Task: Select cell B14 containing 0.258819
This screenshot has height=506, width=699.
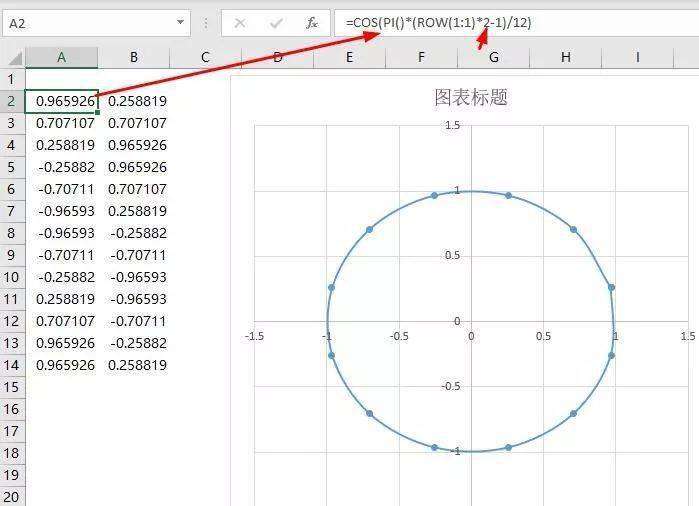Action: (134, 365)
